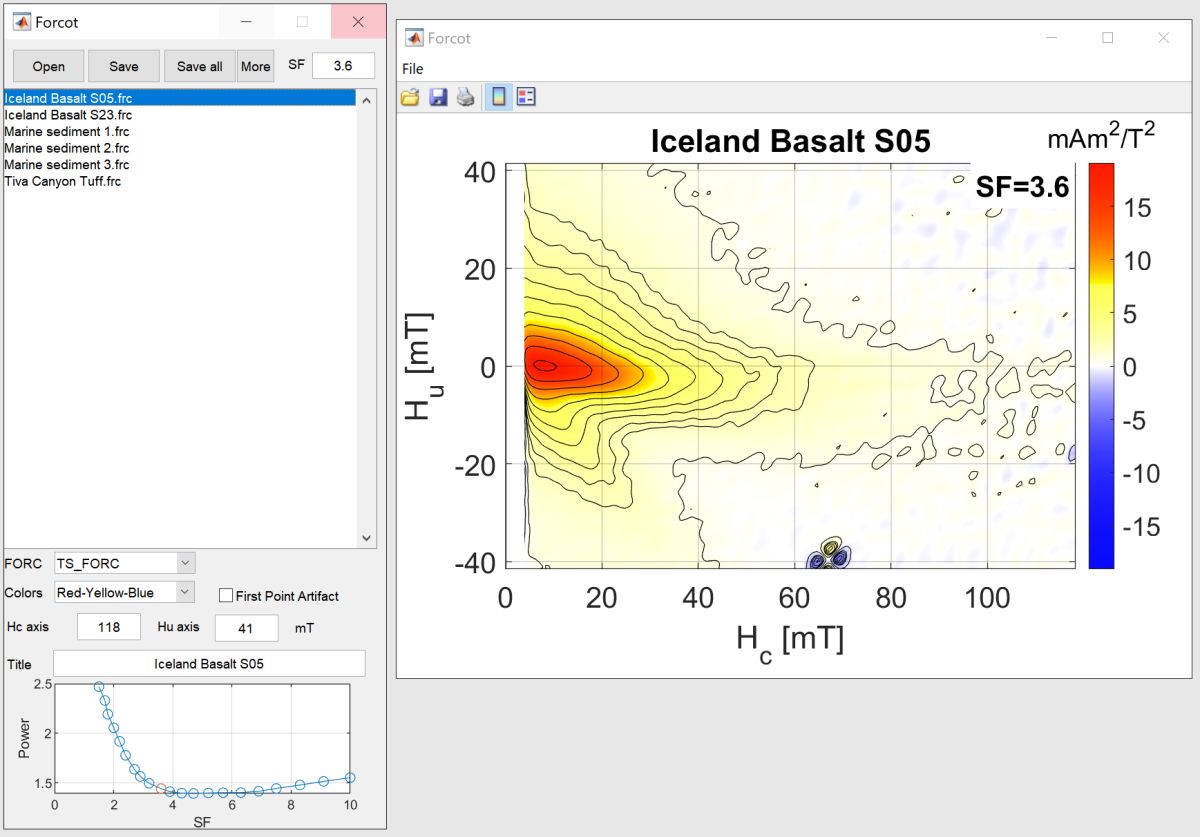Click the Open file icon in figure toolbar

[410, 97]
